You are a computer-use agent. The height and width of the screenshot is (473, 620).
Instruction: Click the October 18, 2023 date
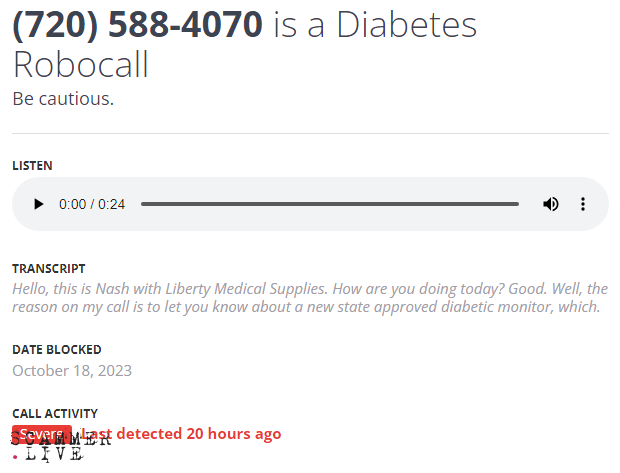click(72, 371)
